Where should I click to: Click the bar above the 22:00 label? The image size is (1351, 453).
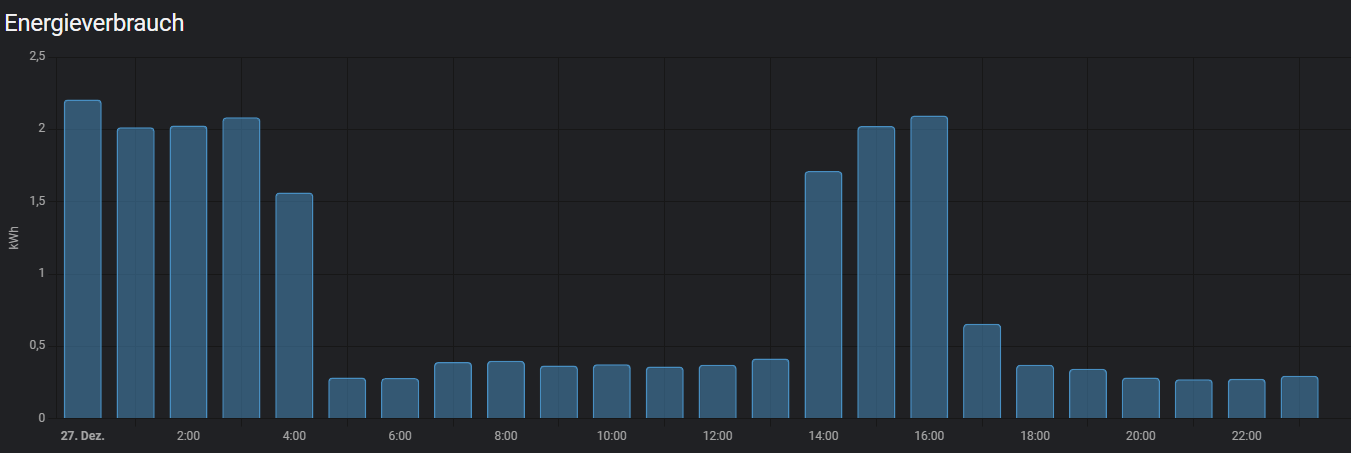(1247, 399)
